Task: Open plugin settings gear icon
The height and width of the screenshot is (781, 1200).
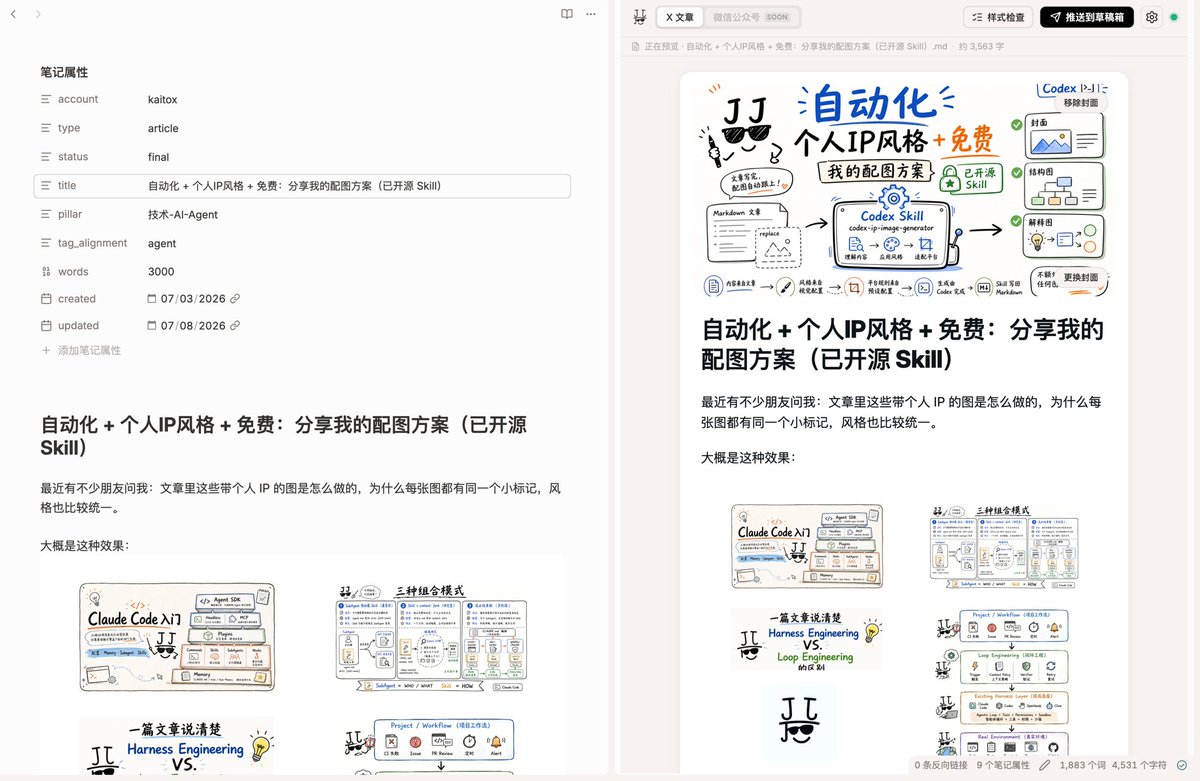Action: point(1152,17)
